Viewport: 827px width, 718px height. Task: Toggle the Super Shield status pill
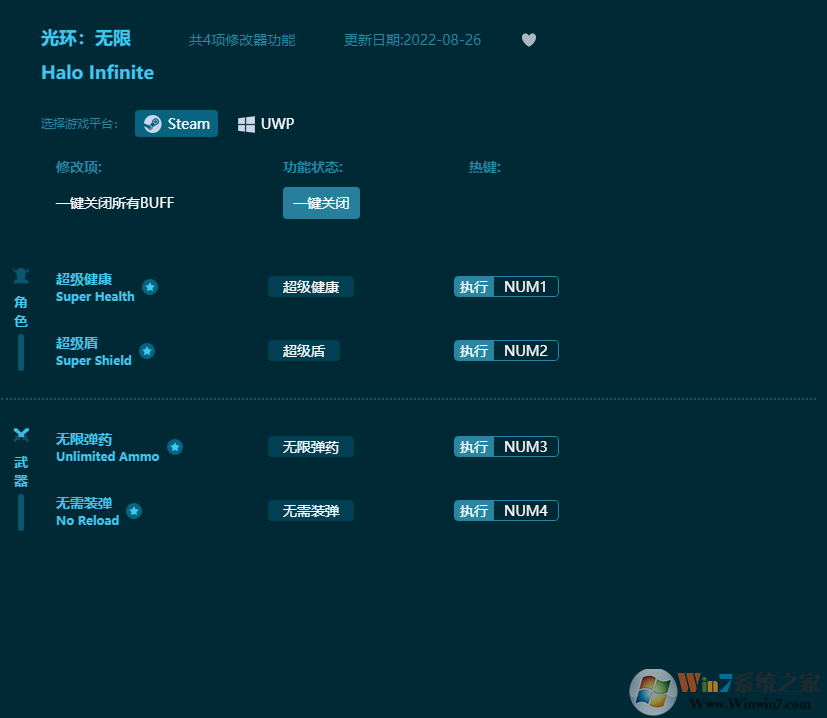point(303,350)
